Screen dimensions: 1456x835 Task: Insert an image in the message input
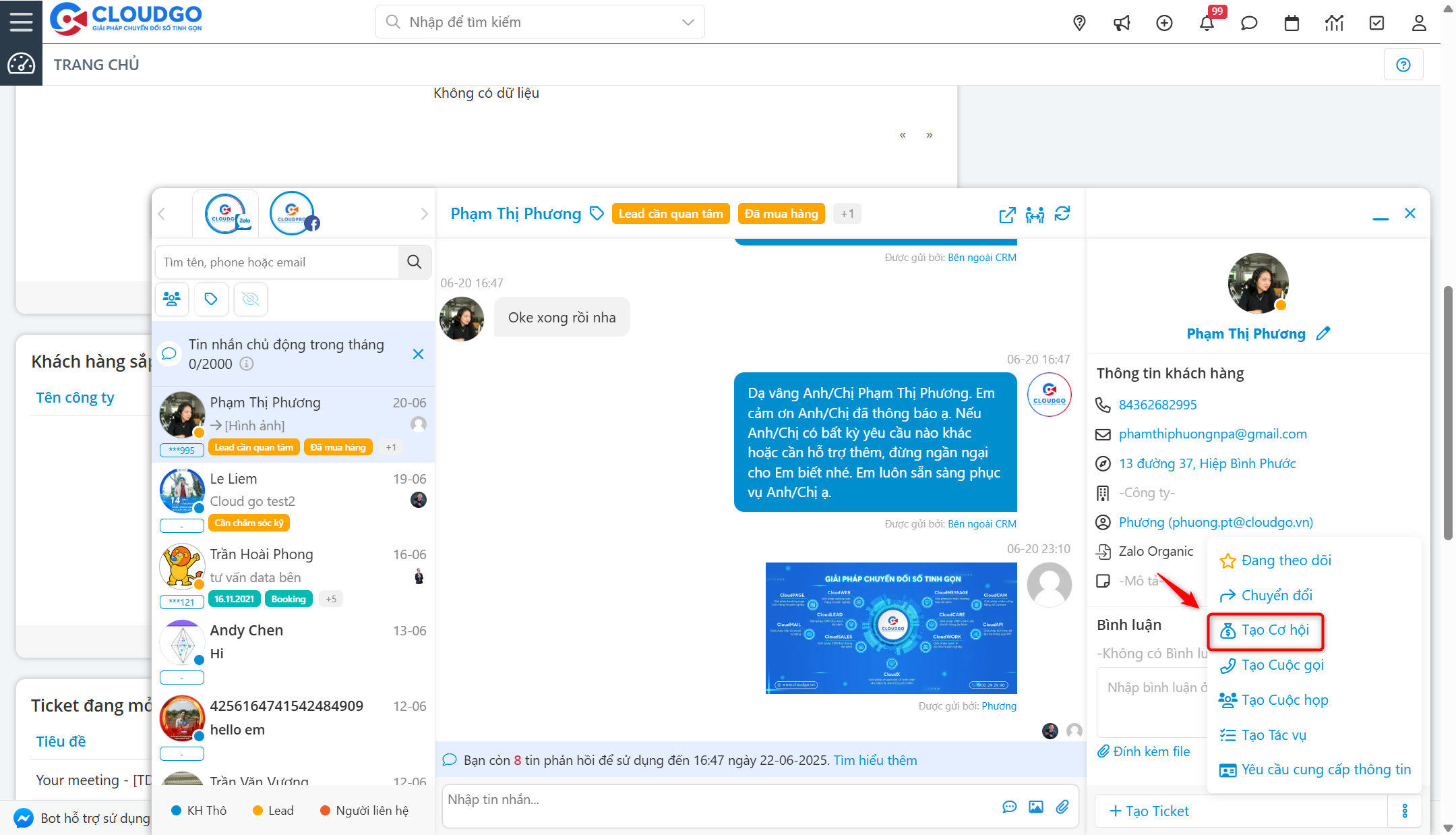click(1036, 807)
